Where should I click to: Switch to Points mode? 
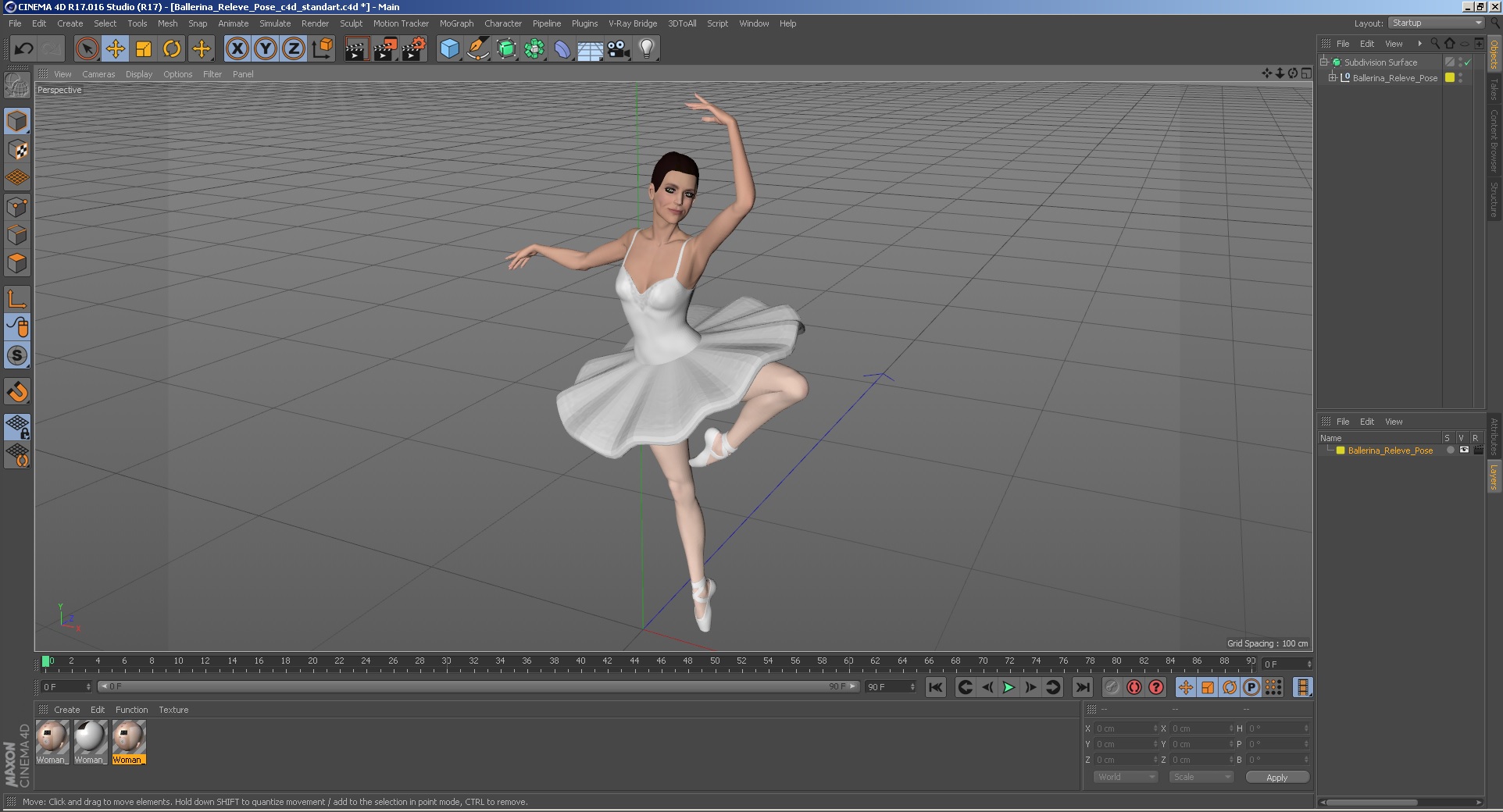(x=17, y=207)
